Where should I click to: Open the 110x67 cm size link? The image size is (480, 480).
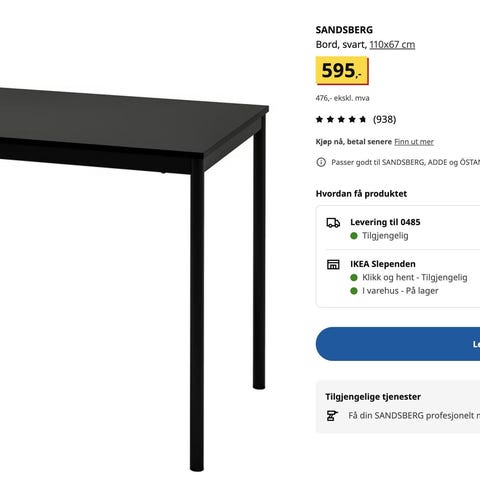pos(392,44)
